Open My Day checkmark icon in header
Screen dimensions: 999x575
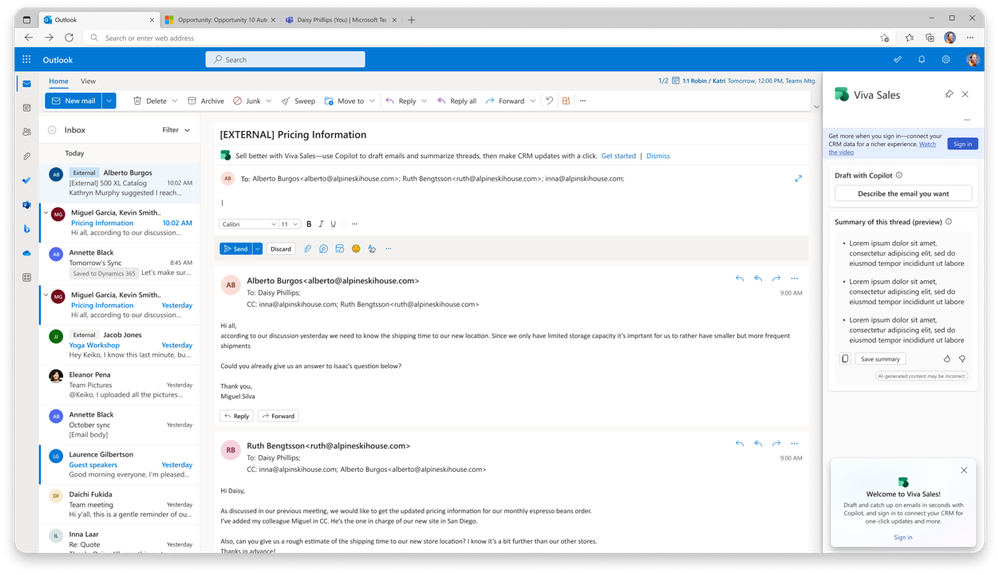(897, 59)
